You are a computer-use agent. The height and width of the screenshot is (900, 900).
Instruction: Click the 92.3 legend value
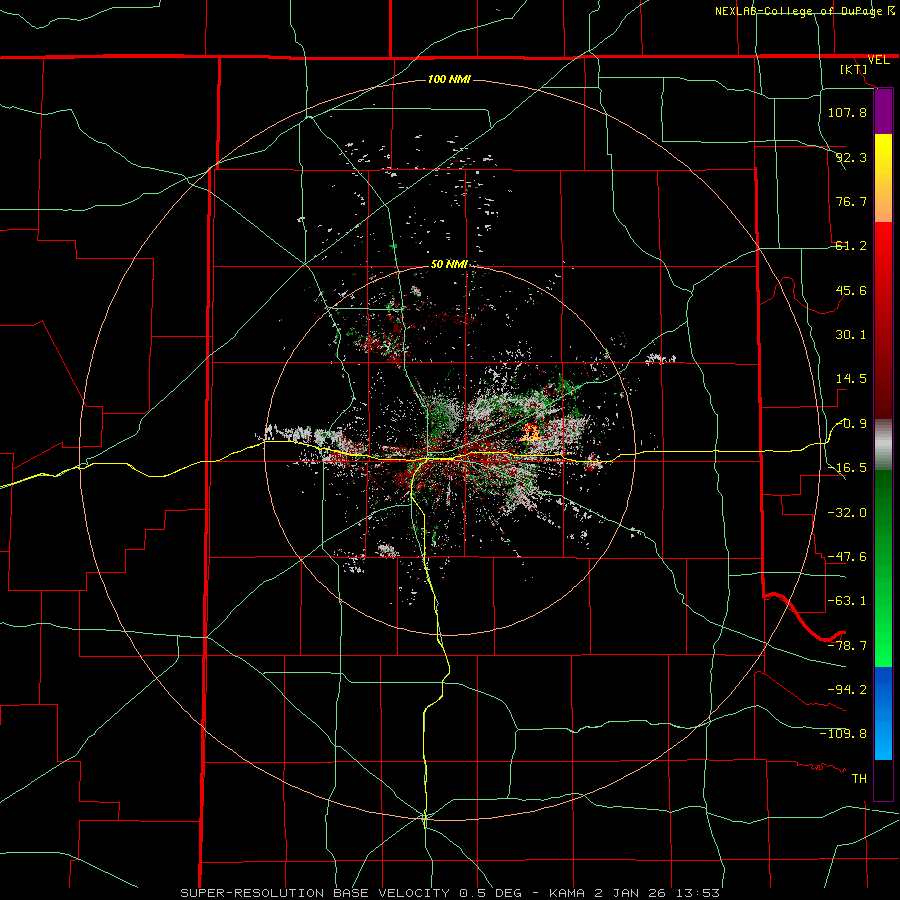851,157
